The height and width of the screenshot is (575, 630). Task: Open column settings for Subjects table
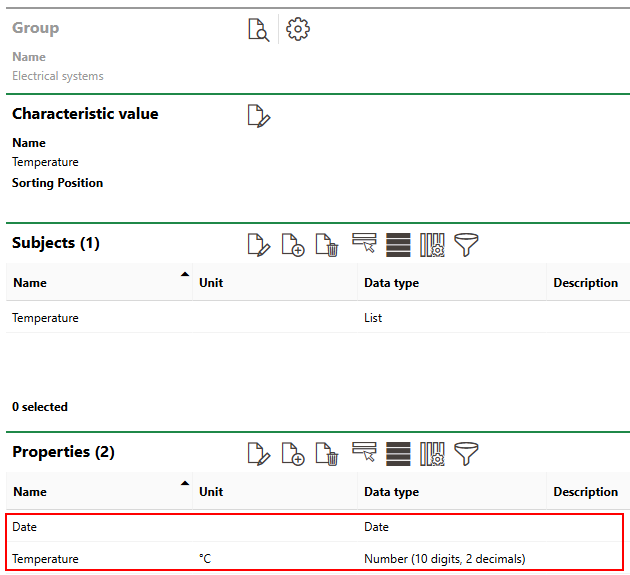[431, 245]
